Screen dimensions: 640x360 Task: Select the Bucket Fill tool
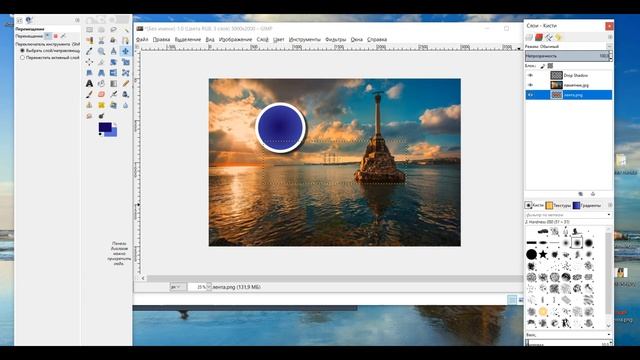[x=101, y=84]
